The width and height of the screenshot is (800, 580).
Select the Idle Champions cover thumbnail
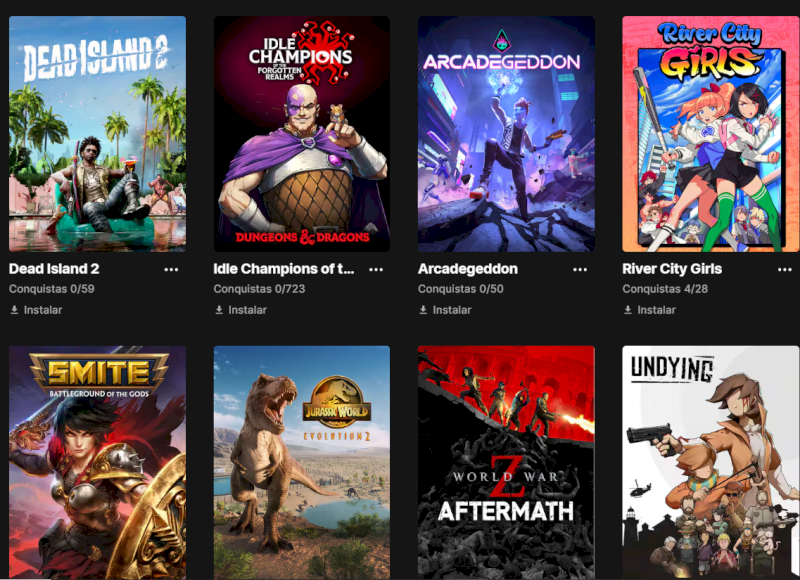[302, 134]
